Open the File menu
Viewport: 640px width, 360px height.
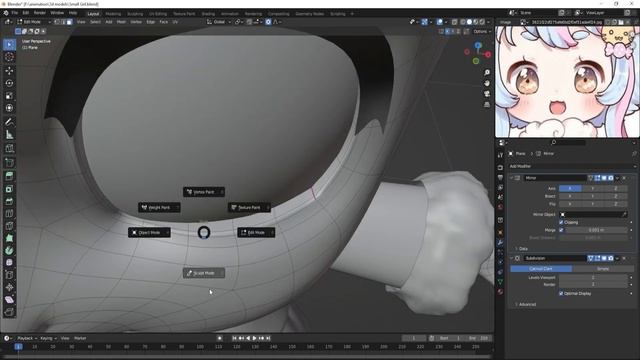(15, 13)
